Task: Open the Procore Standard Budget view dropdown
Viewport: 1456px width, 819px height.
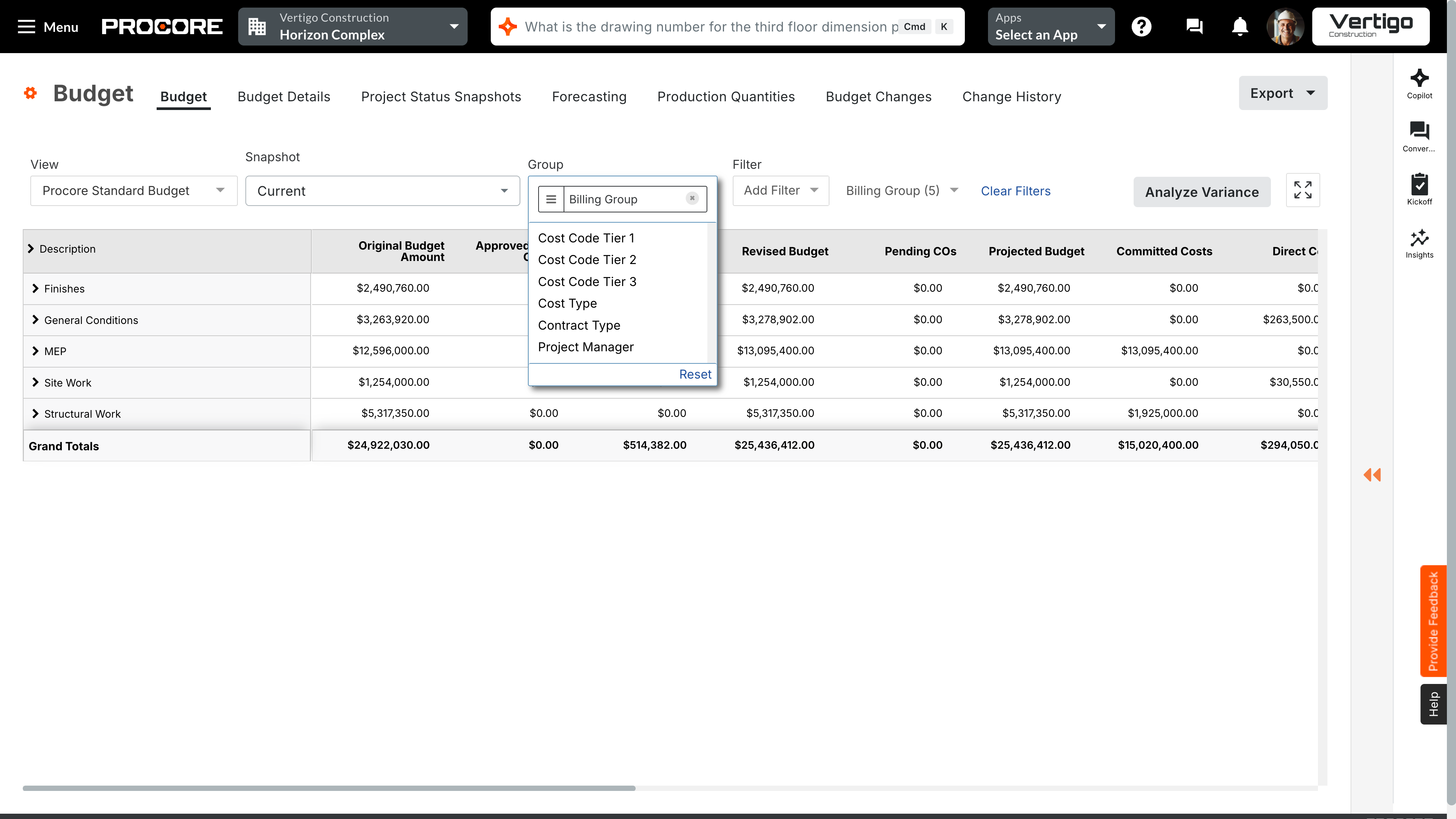Action: (134, 191)
